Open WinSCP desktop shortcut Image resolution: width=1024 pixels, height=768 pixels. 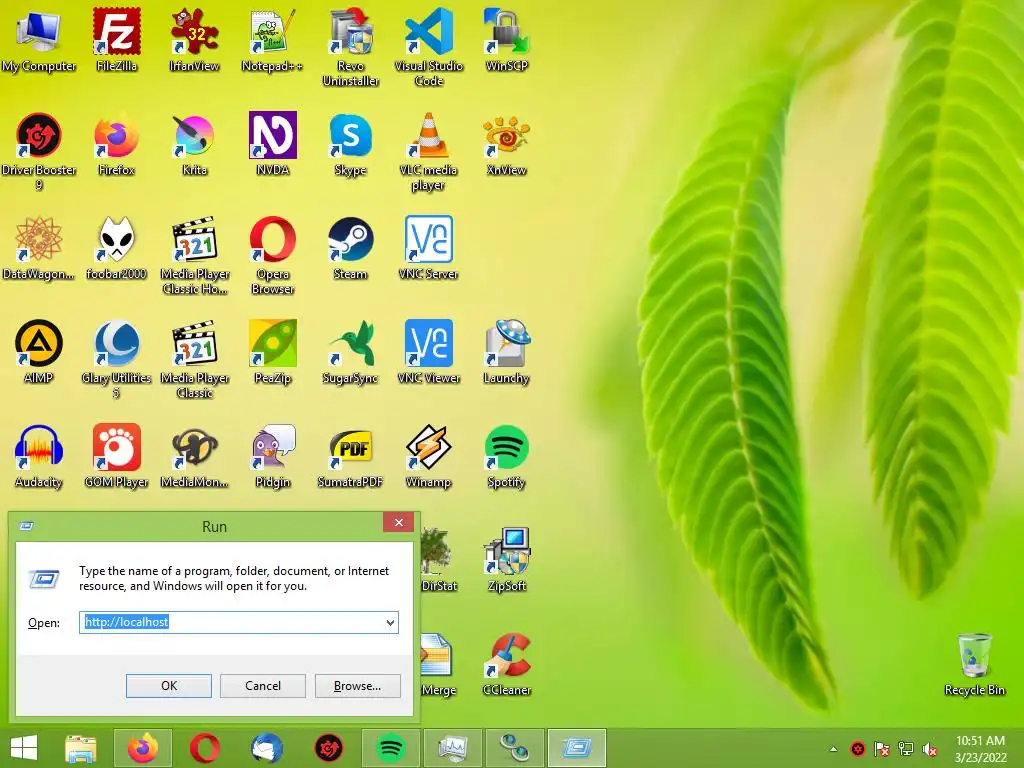pyautogui.click(x=506, y=39)
